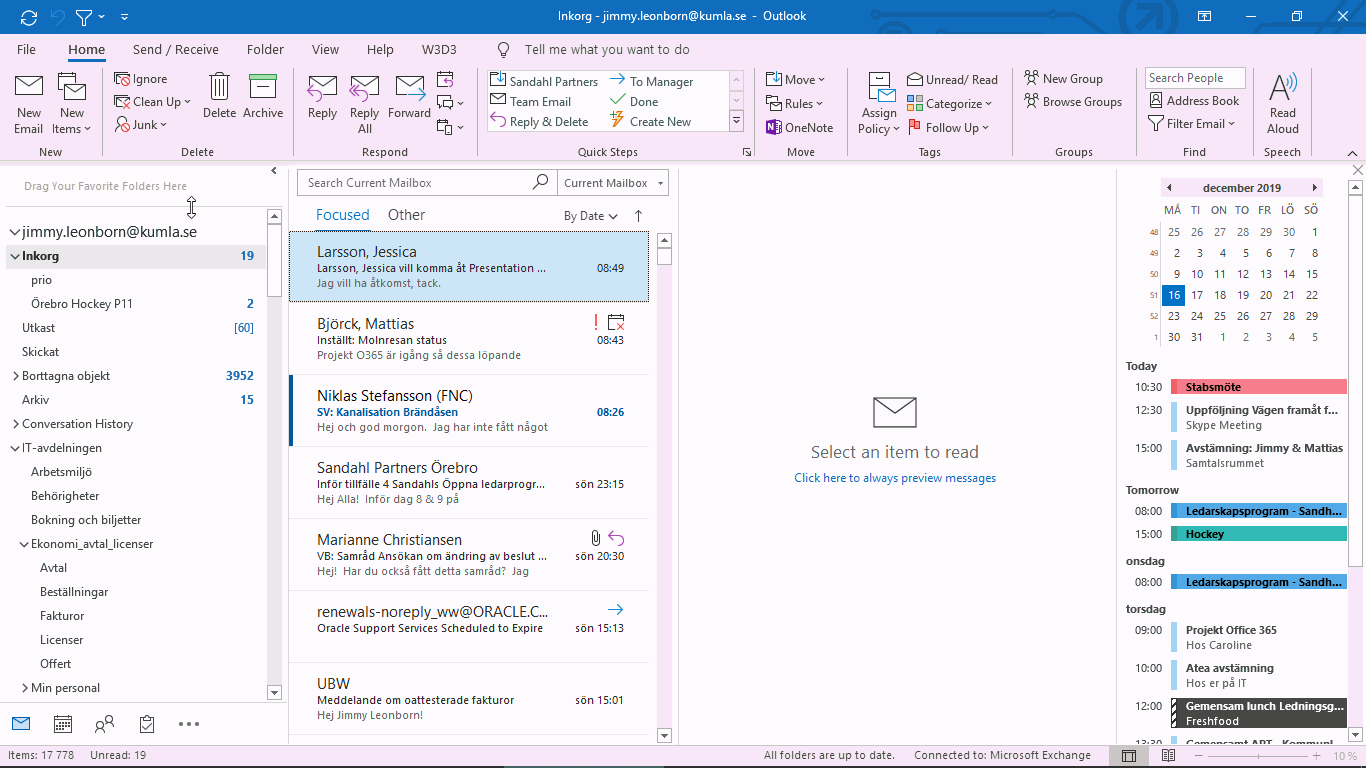Archive the selected message
The image size is (1366, 768).
[x=263, y=97]
